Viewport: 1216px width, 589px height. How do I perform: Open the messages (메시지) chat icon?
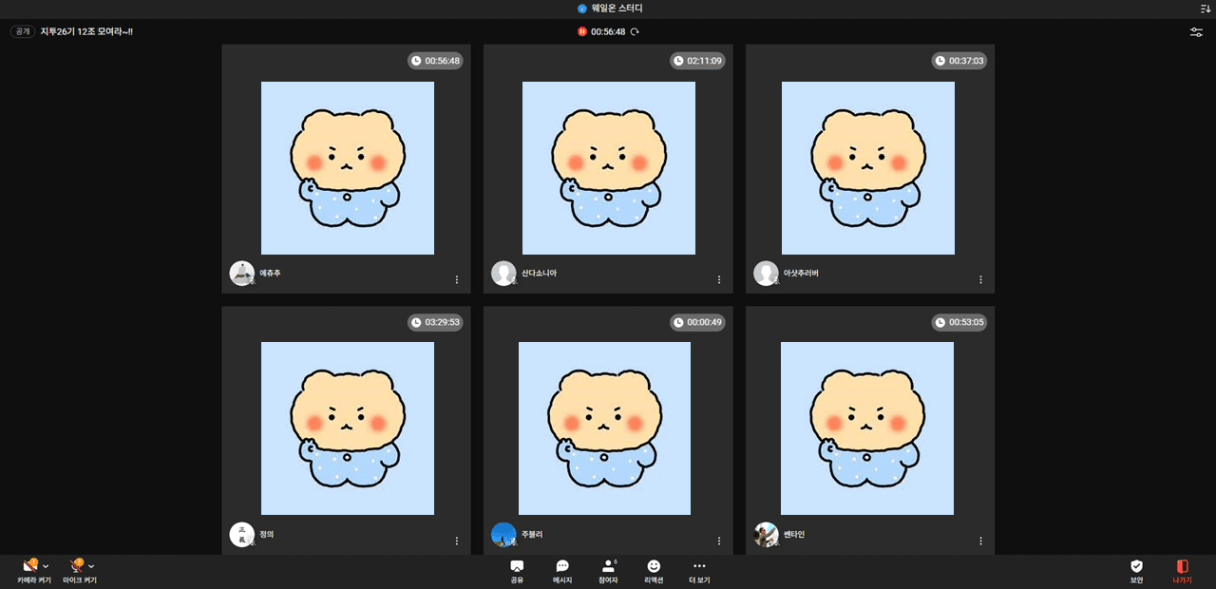click(562, 567)
